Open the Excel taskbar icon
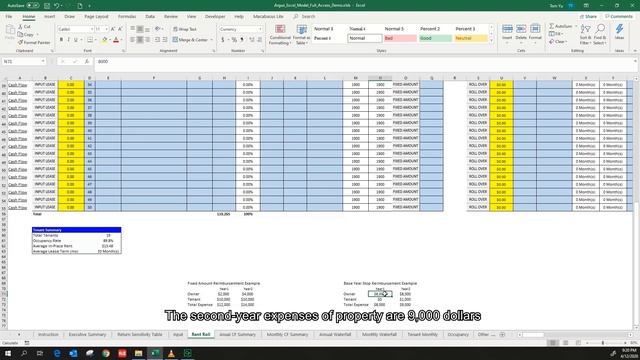Image resolution: width=640 pixels, height=360 pixels. [155, 353]
